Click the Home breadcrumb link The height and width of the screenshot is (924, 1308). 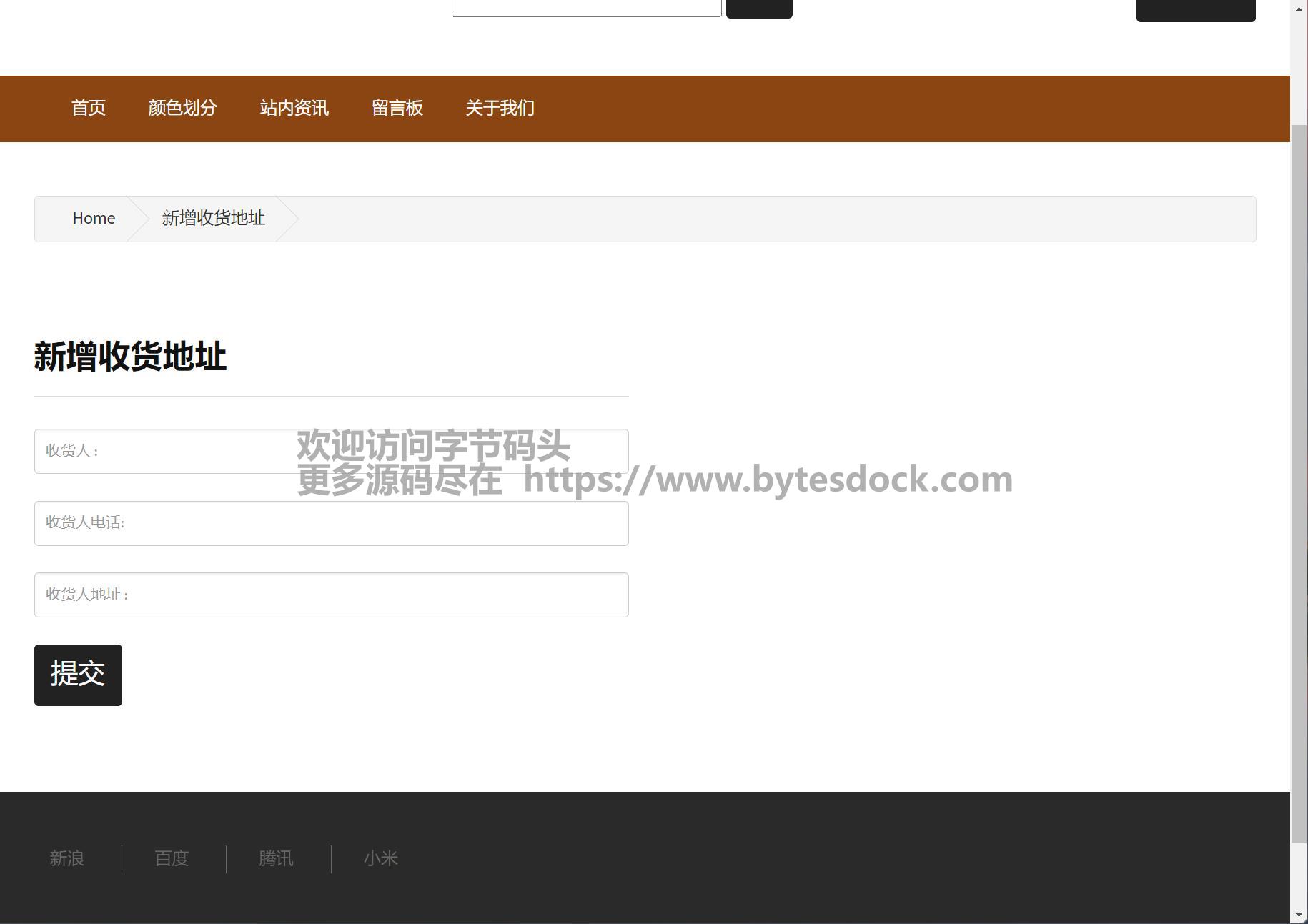(94, 219)
